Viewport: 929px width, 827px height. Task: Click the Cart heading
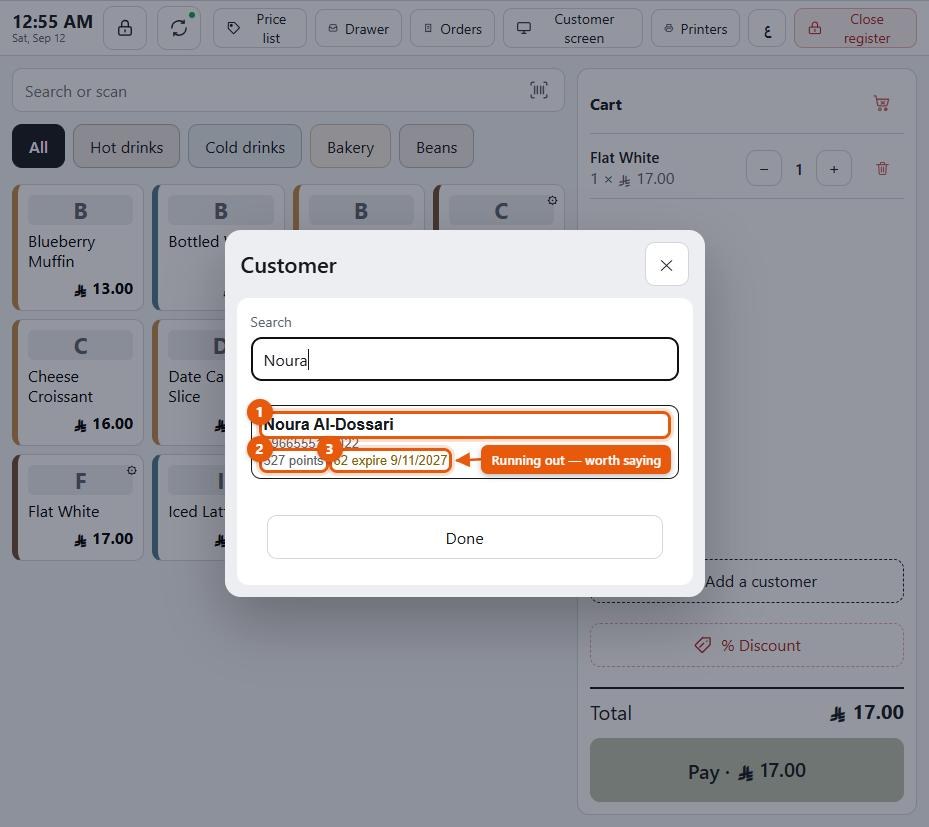(x=606, y=104)
